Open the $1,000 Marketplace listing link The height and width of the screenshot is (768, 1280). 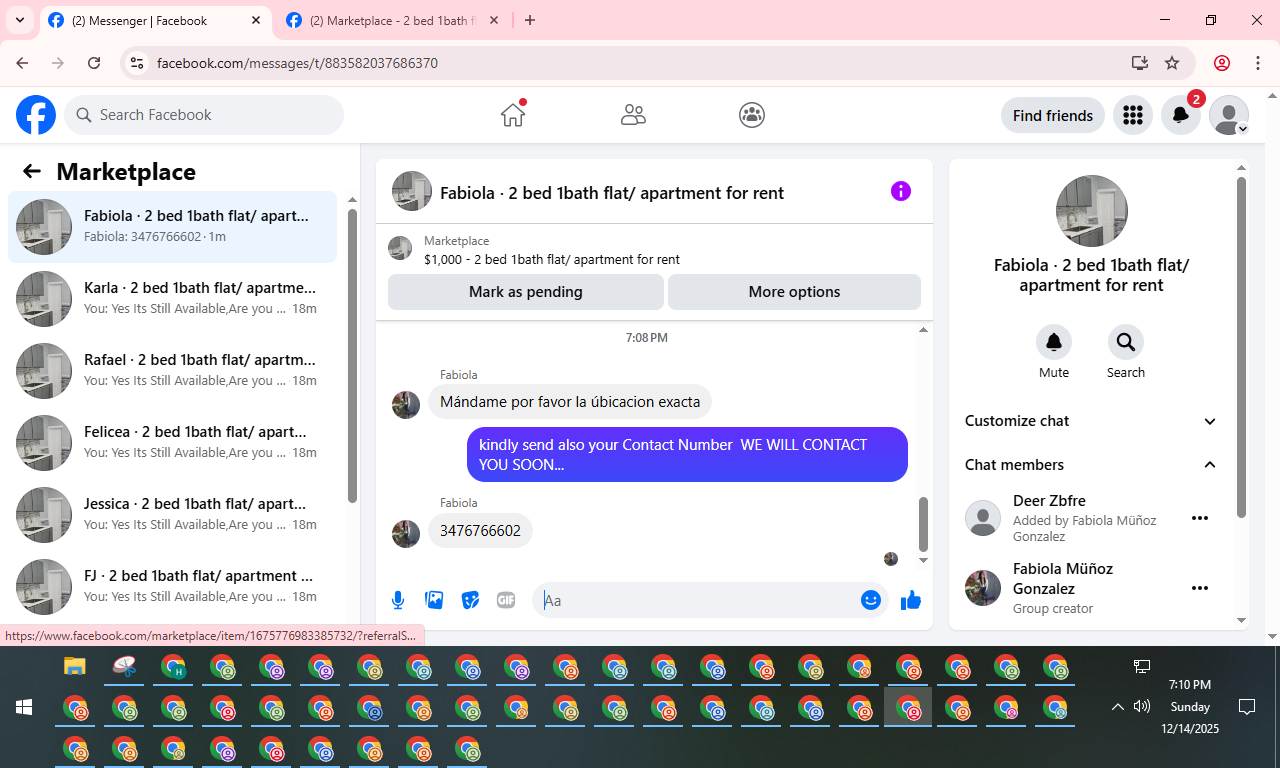(x=552, y=259)
